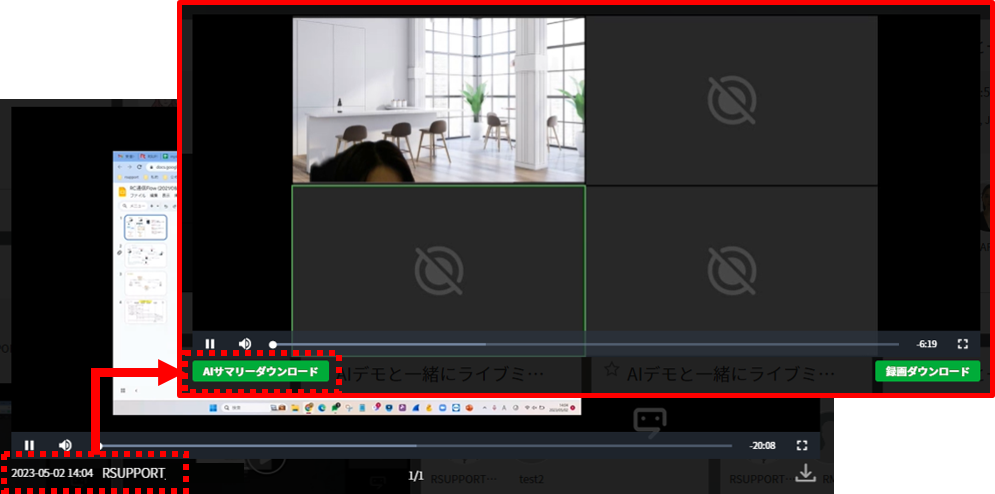Select slide 1 thumbnail in the shared Slides
The height and width of the screenshot is (494, 995).
145,228
